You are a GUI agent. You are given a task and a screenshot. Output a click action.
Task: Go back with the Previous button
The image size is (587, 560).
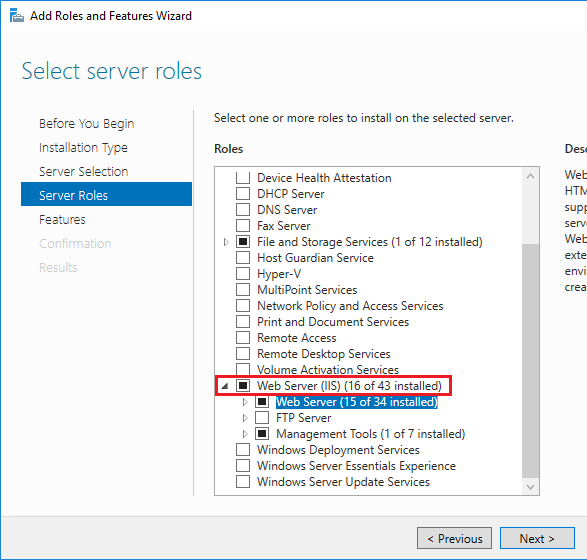454,538
